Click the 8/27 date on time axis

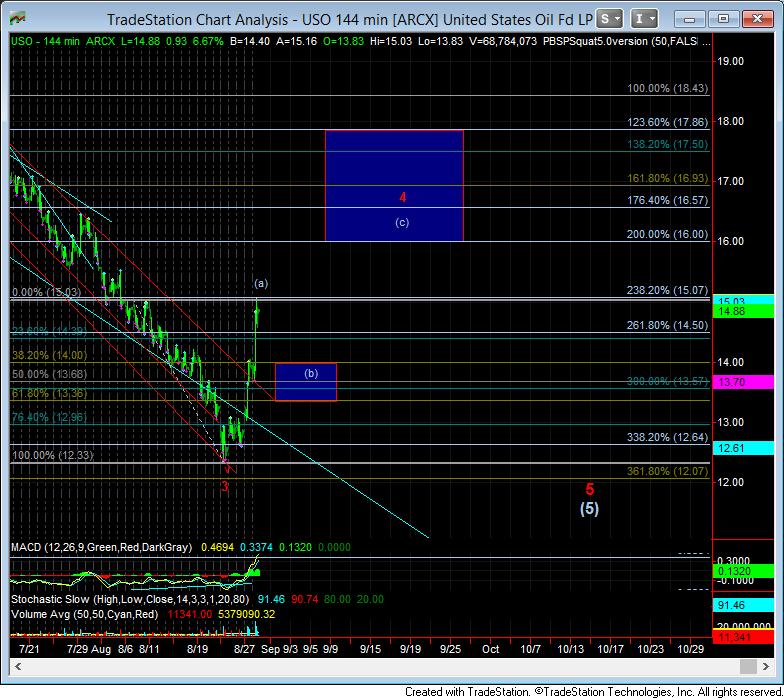[244, 650]
